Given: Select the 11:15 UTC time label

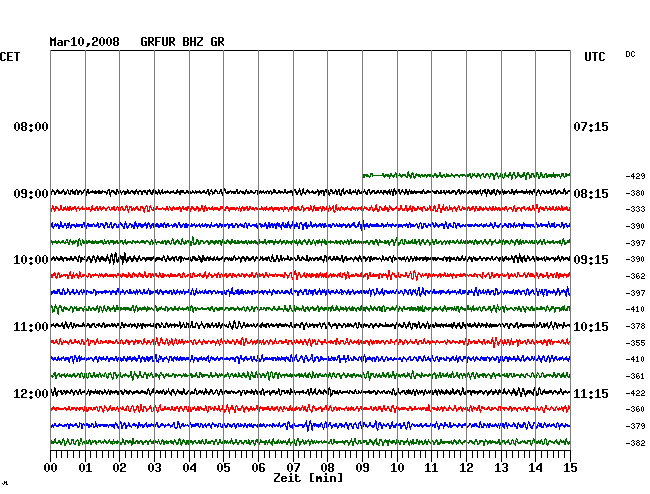Looking at the screenshot, I should (591, 393).
